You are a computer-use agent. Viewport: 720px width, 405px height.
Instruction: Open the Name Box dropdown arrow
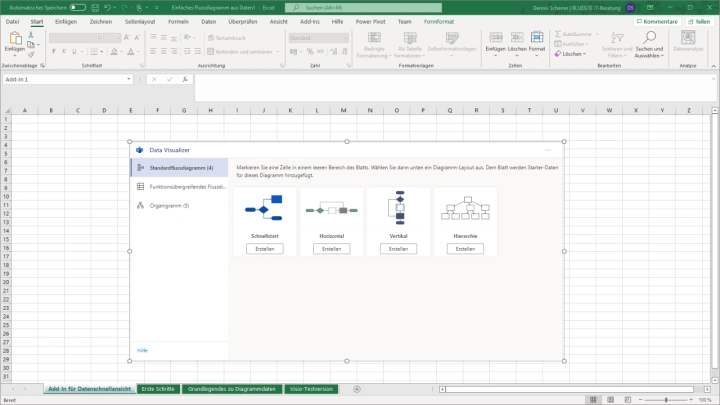[x=129, y=79]
